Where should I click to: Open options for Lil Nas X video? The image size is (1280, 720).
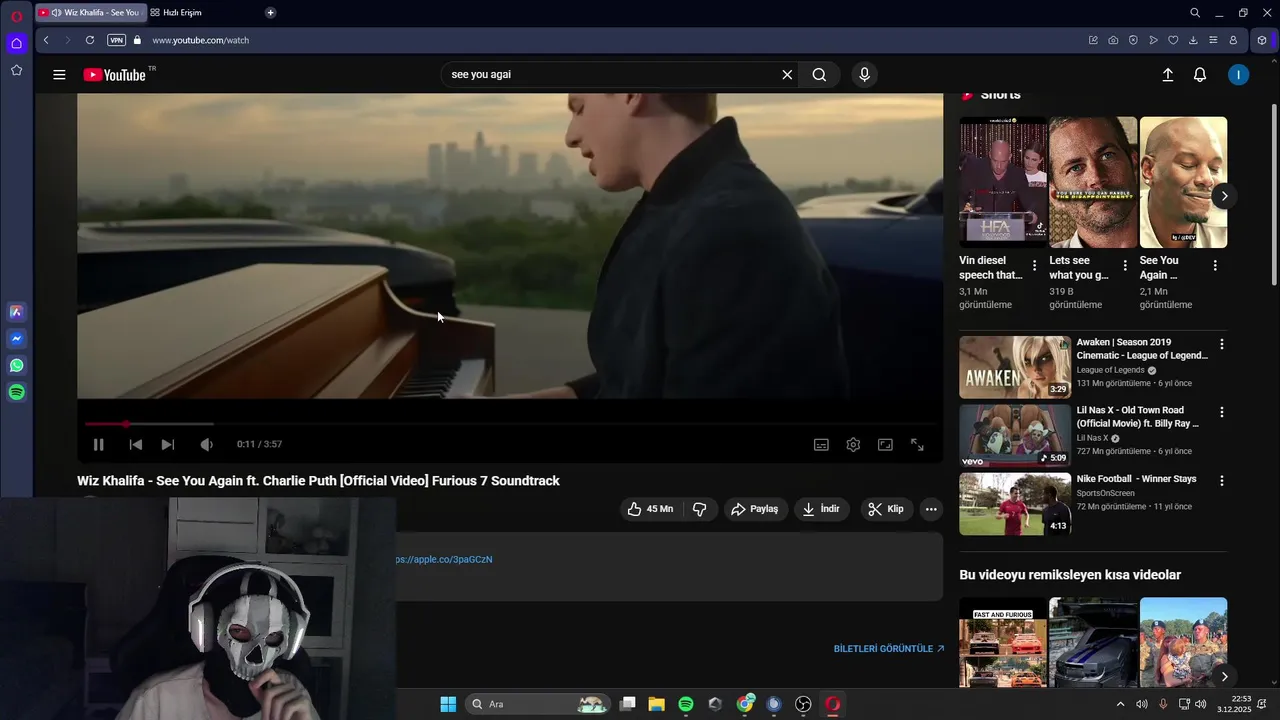click(x=1221, y=412)
